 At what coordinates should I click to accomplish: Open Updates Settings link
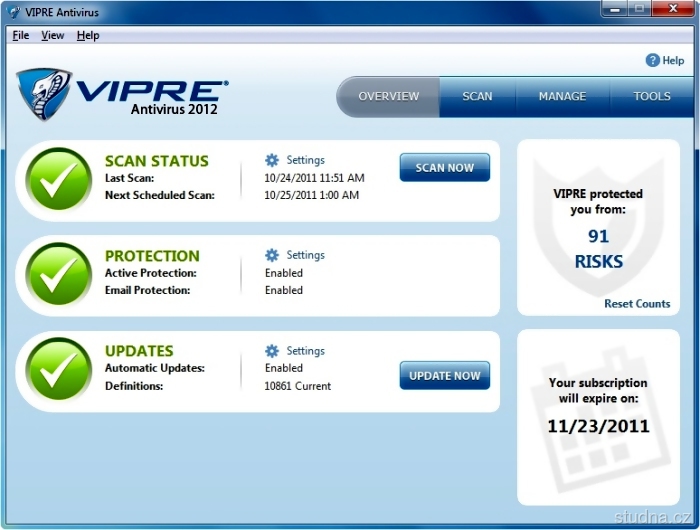pyautogui.click(x=305, y=351)
